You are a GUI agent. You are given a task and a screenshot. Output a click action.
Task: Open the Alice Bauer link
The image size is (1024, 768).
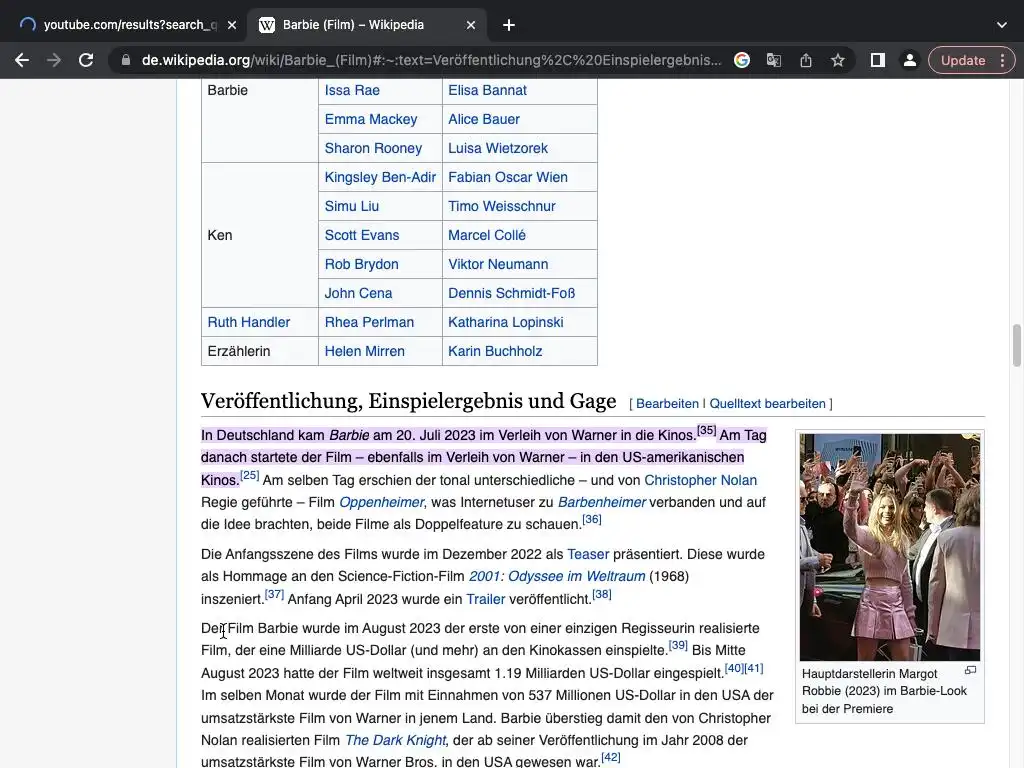coord(484,119)
